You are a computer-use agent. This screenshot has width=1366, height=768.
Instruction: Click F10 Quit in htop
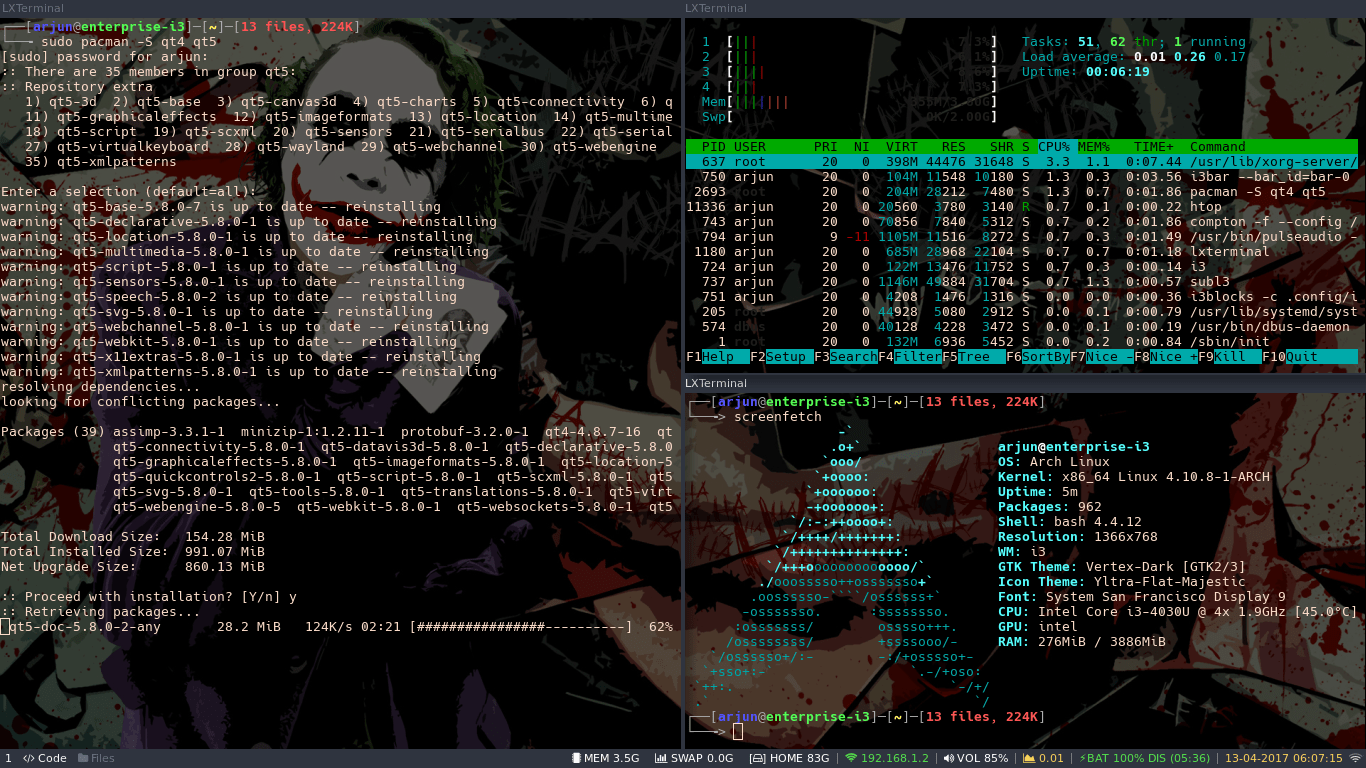(x=1310, y=357)
